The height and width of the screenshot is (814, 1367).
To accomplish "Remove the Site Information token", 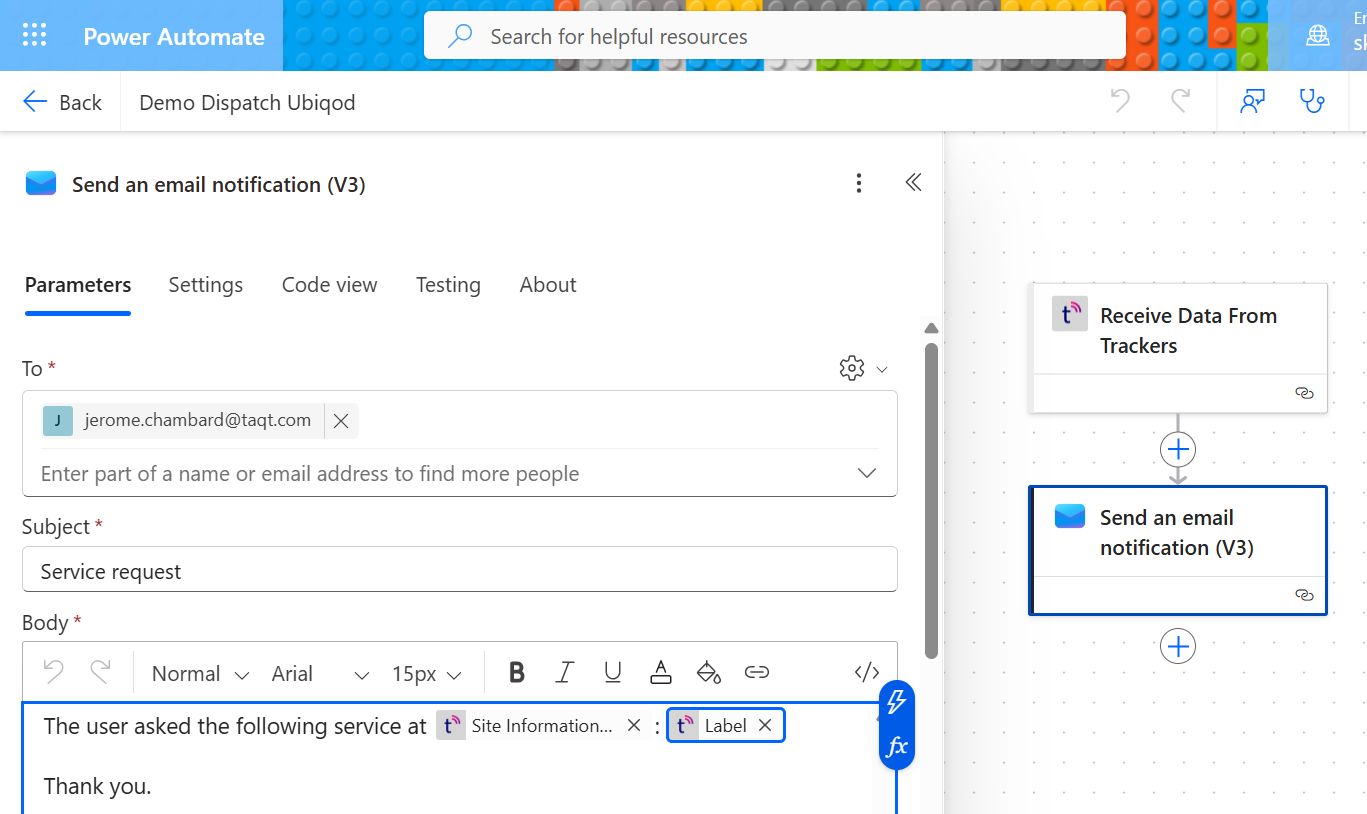I will 634,726.
